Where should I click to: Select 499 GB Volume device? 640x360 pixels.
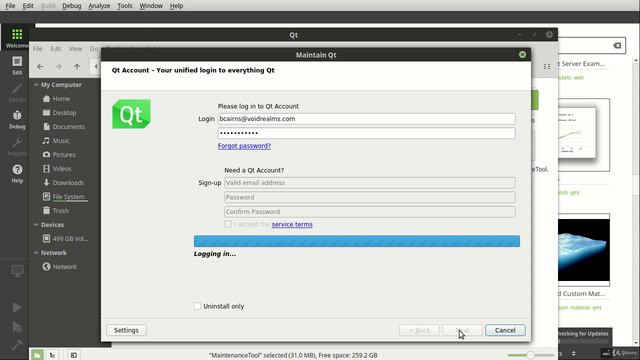[70, 238]
